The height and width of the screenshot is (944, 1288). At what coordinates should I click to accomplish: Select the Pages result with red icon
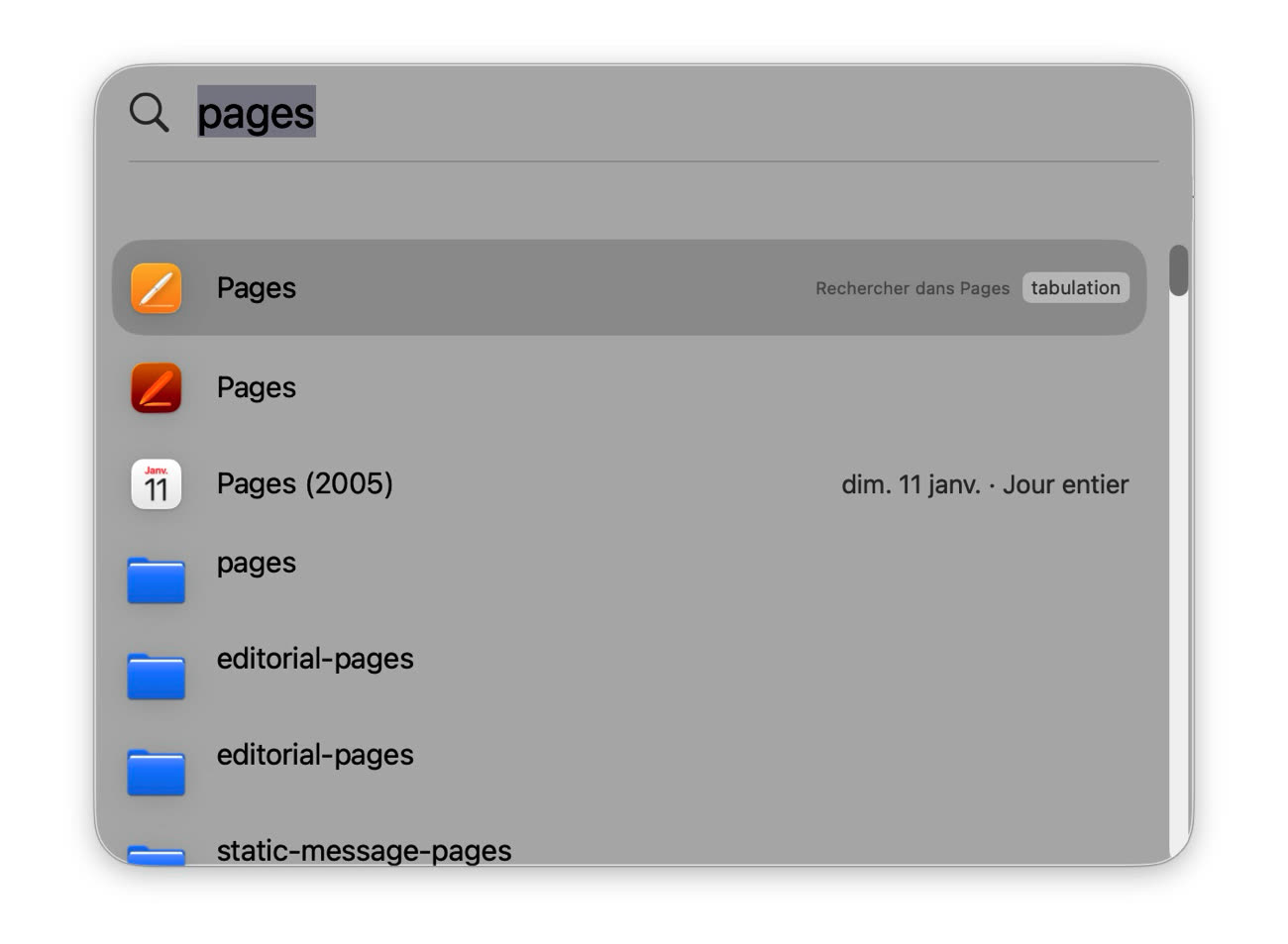[x=257, y=387]
